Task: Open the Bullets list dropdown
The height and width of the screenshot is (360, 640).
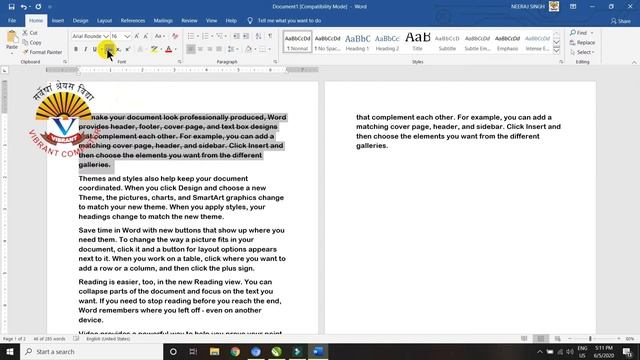Action: pyautogui.click(x=198, y=36)
